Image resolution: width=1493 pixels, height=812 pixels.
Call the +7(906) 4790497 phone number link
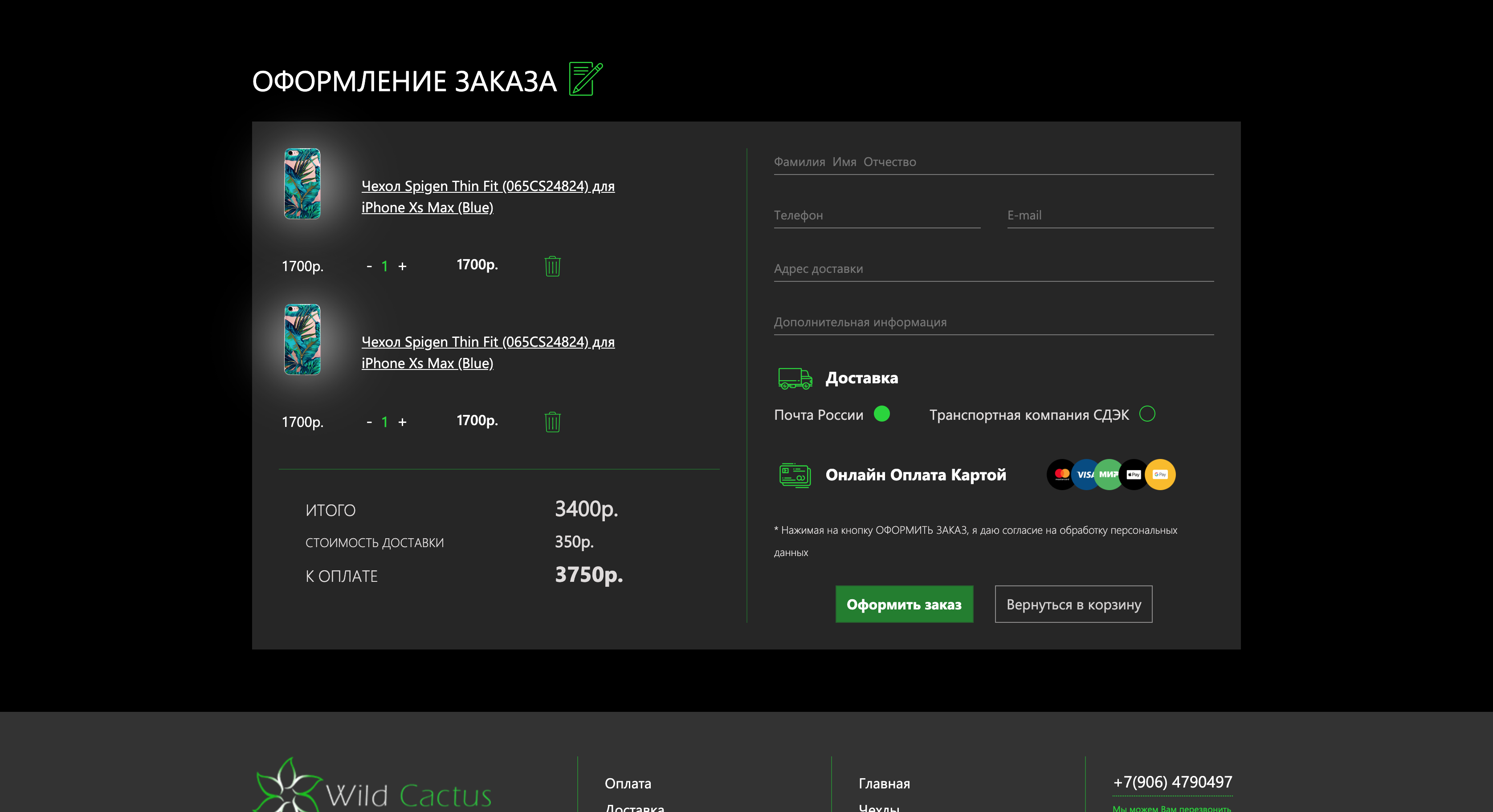[x=1172, y=782]
